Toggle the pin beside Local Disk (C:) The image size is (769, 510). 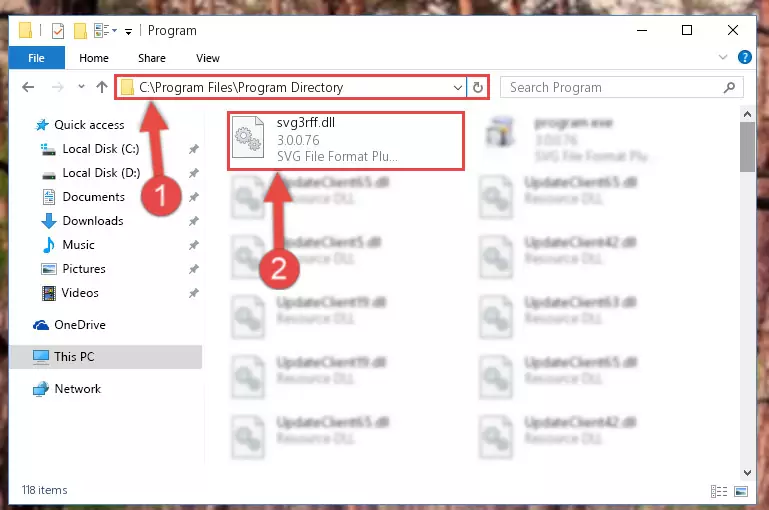tap(194, 149)
